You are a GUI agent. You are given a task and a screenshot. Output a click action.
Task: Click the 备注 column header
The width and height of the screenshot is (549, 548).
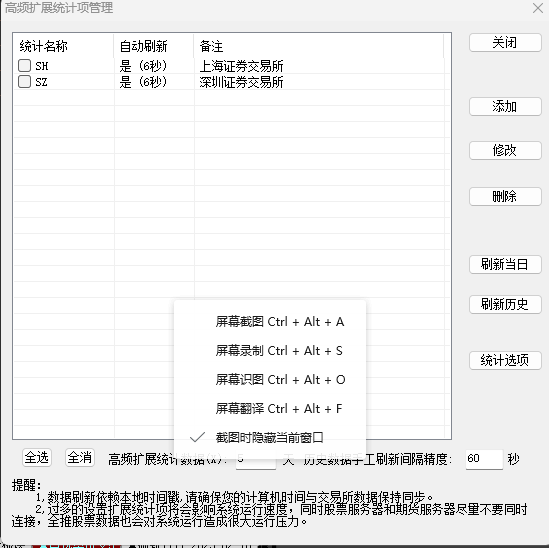(319, 46)
